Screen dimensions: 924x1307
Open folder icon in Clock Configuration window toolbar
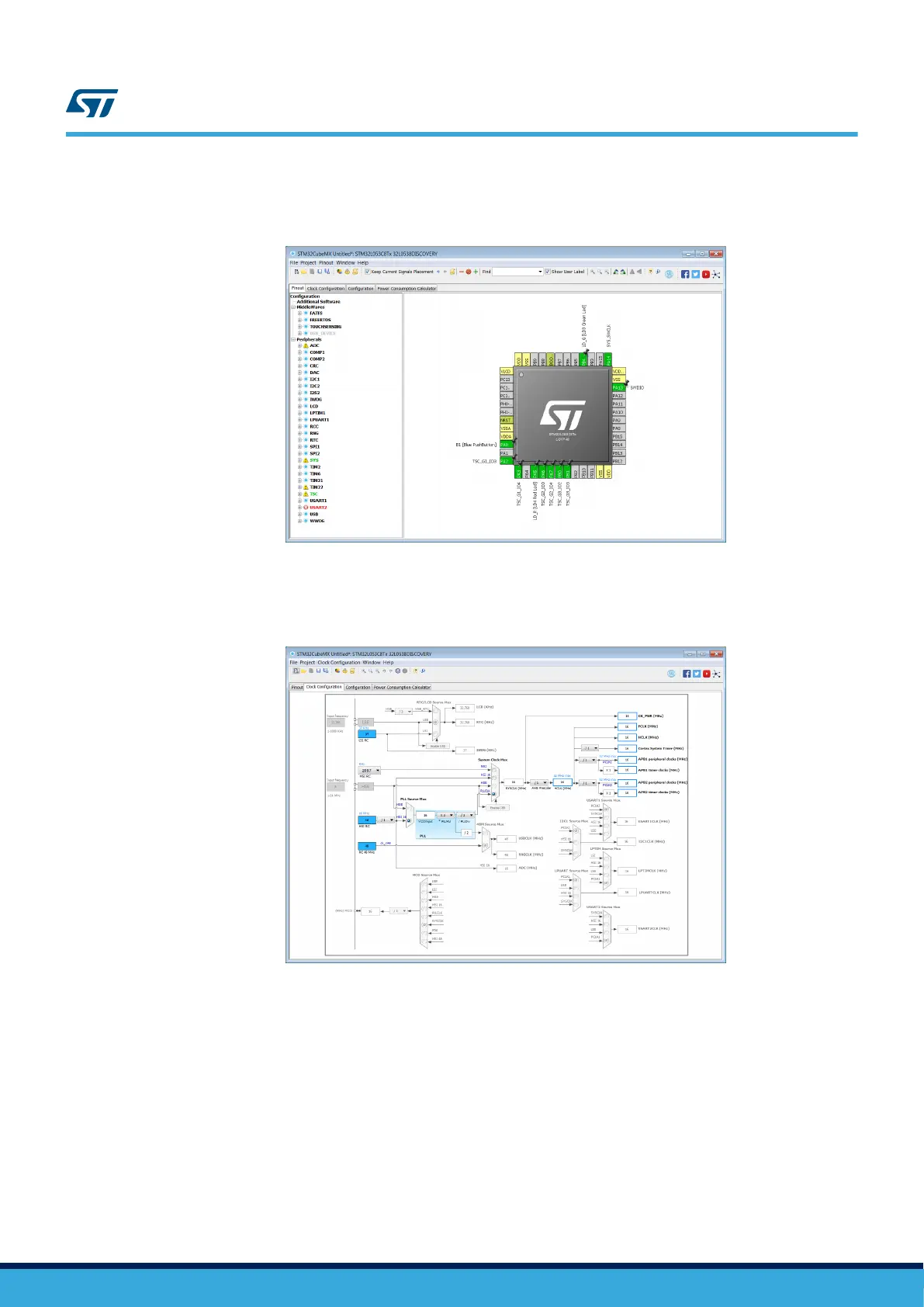[x=304, y=671]
